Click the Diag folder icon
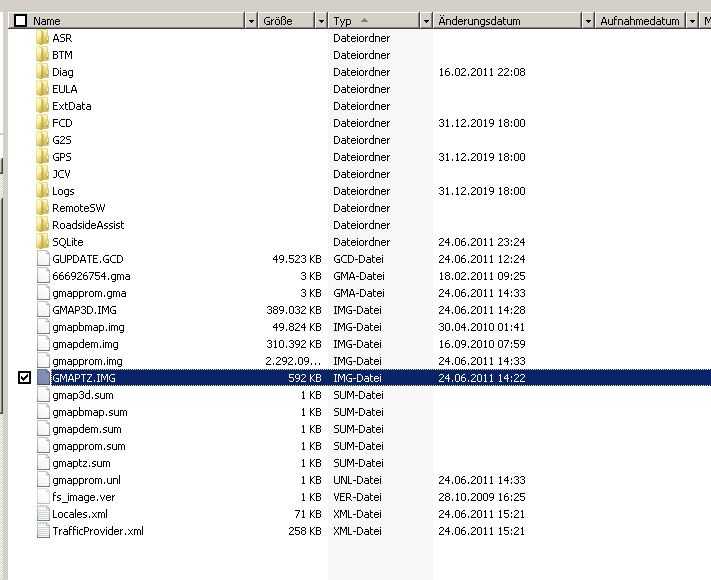 click(x=42, y=72)
